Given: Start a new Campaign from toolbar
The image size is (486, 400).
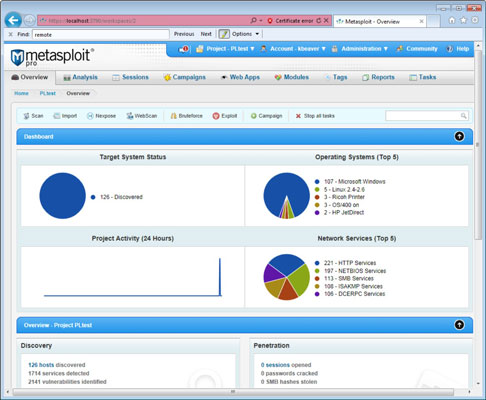Looking at the screenshot, I should point(266,116).
